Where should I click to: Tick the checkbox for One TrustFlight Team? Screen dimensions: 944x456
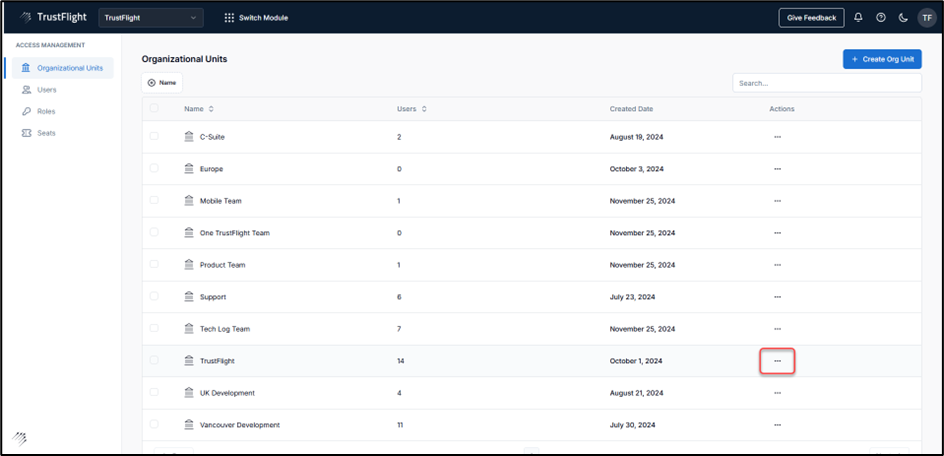click(154, 232)
